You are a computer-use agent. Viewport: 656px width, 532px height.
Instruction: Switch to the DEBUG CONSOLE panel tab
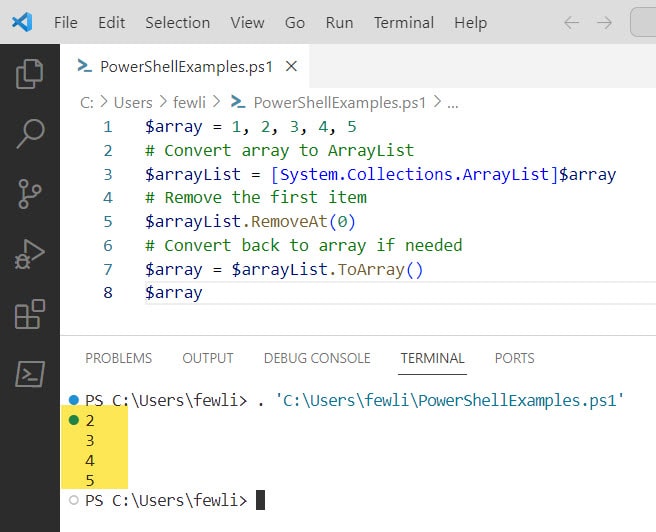point(317,358)
